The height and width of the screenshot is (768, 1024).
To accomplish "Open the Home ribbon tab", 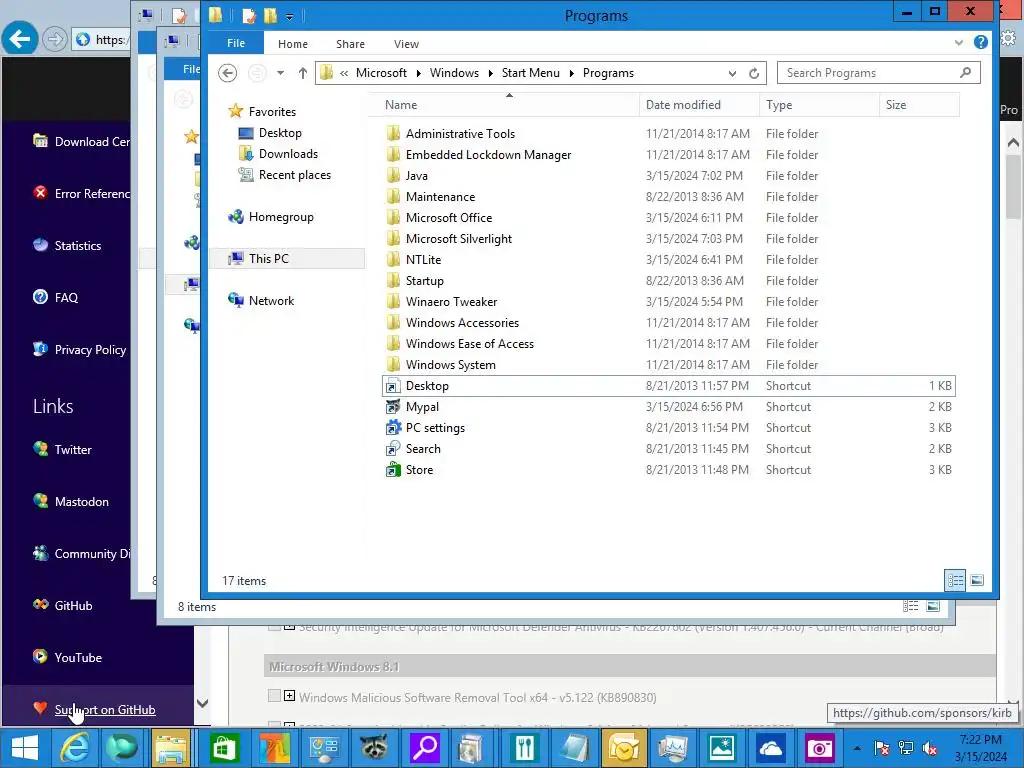I will click(x=293, y=44).
